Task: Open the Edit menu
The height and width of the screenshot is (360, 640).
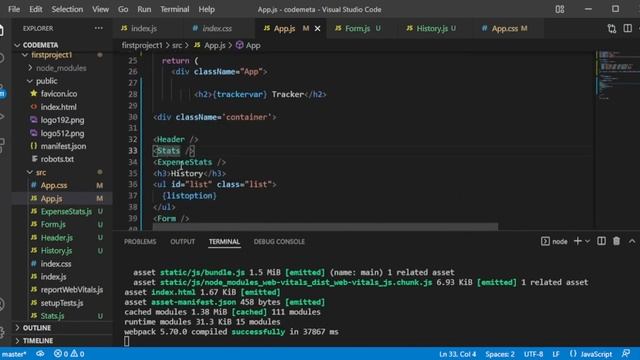Action: (36, 9)
